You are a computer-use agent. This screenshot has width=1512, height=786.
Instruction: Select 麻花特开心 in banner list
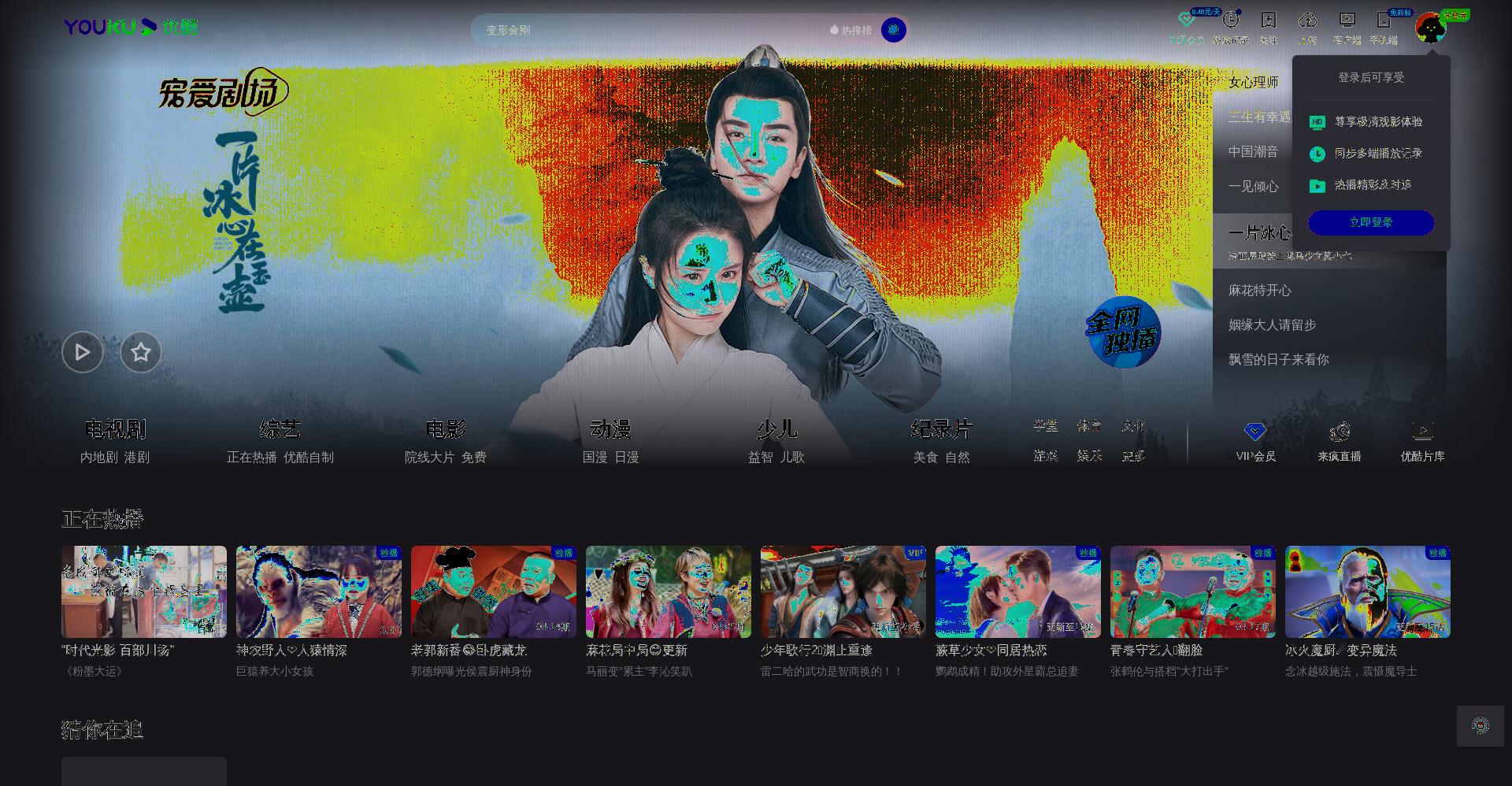(x=1259, y=290)
